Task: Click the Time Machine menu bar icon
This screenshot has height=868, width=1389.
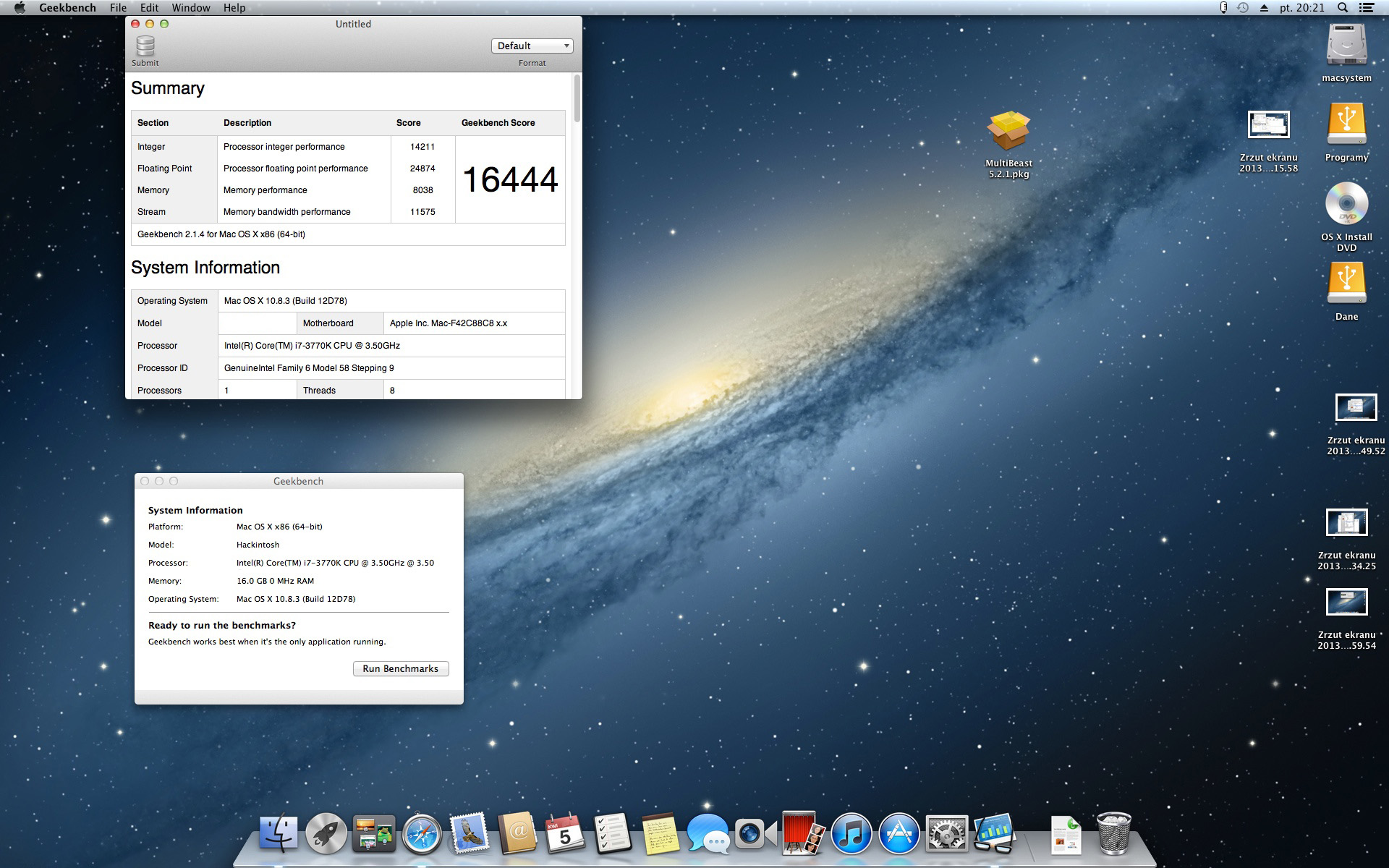Action: point(1243,7)
